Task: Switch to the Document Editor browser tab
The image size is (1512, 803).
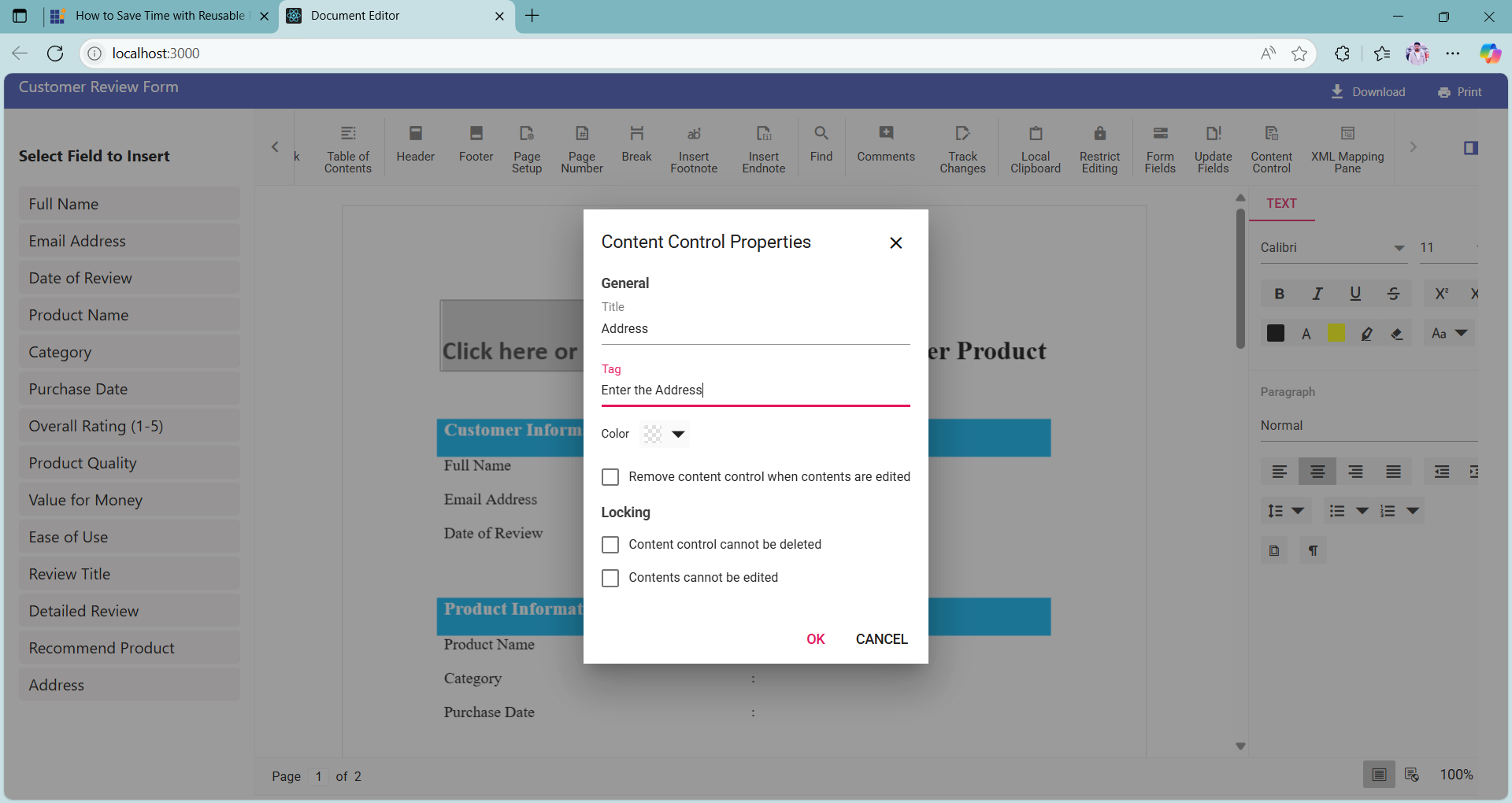Action: 378,16
